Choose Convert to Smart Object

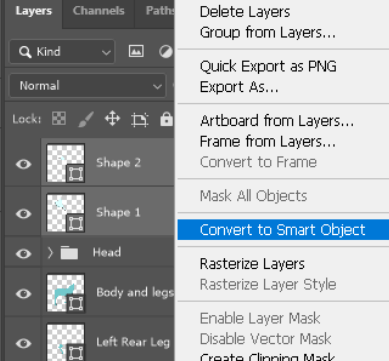[x=283, y=230]
